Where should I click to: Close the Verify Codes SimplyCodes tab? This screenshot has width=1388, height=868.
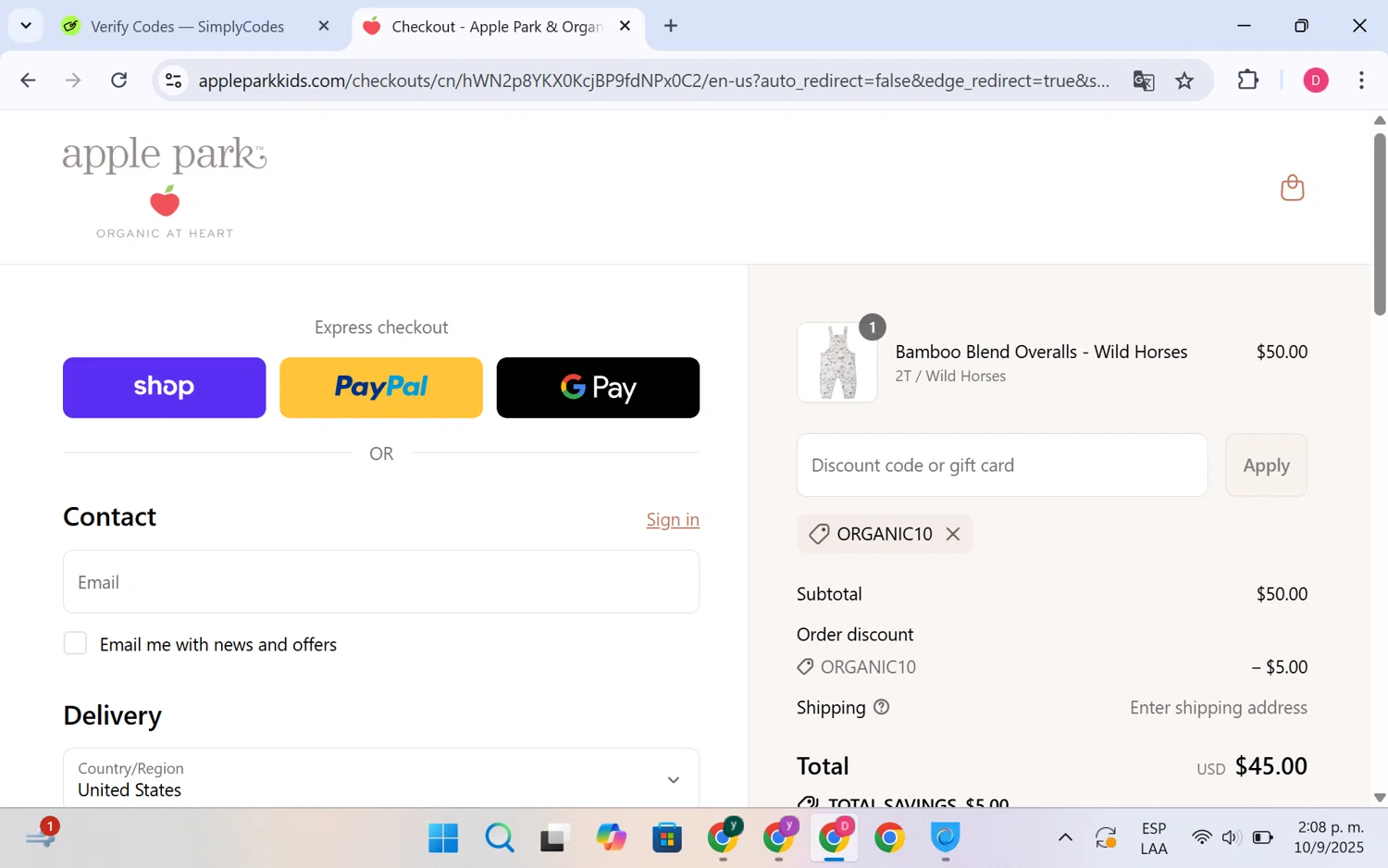pos(324,26)
